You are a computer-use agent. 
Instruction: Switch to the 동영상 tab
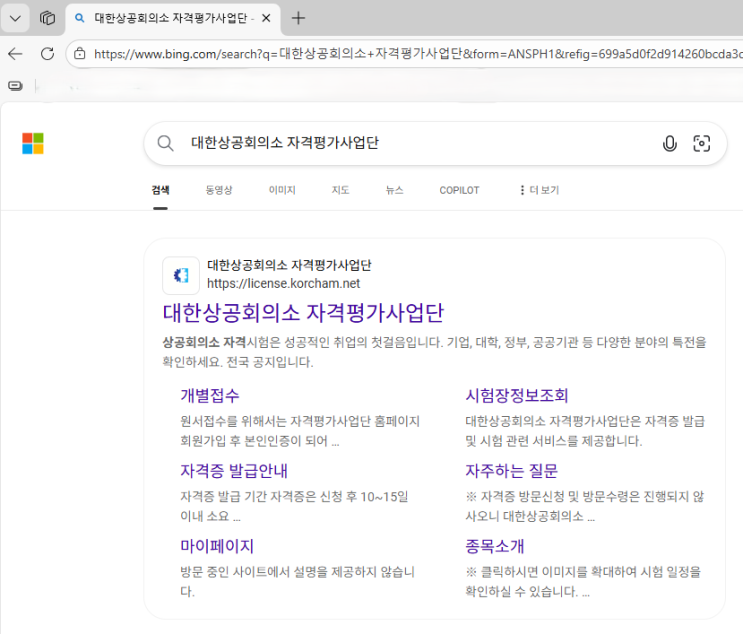pyautogui.click(x=219, y=190)
